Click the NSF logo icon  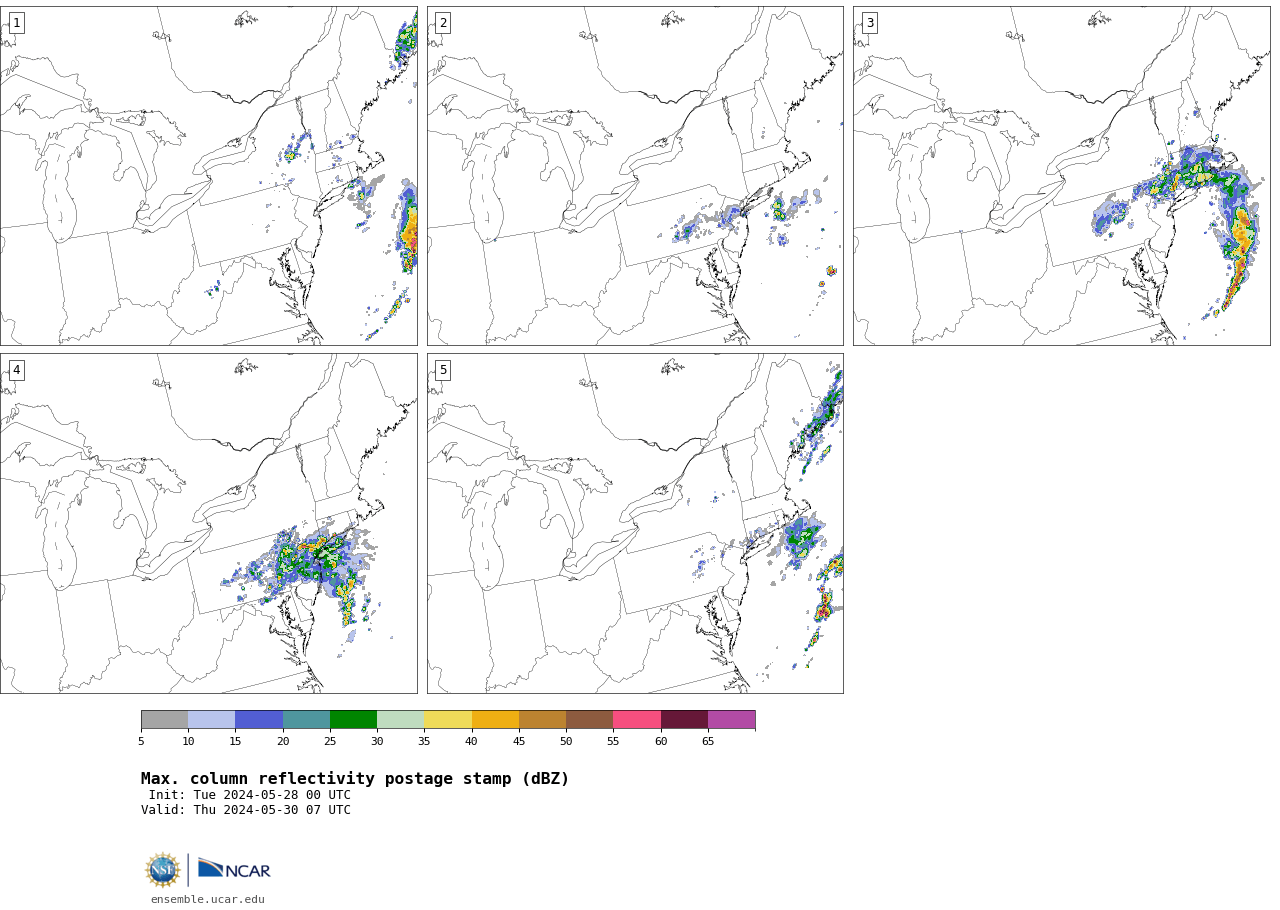(x=162, y=870)
